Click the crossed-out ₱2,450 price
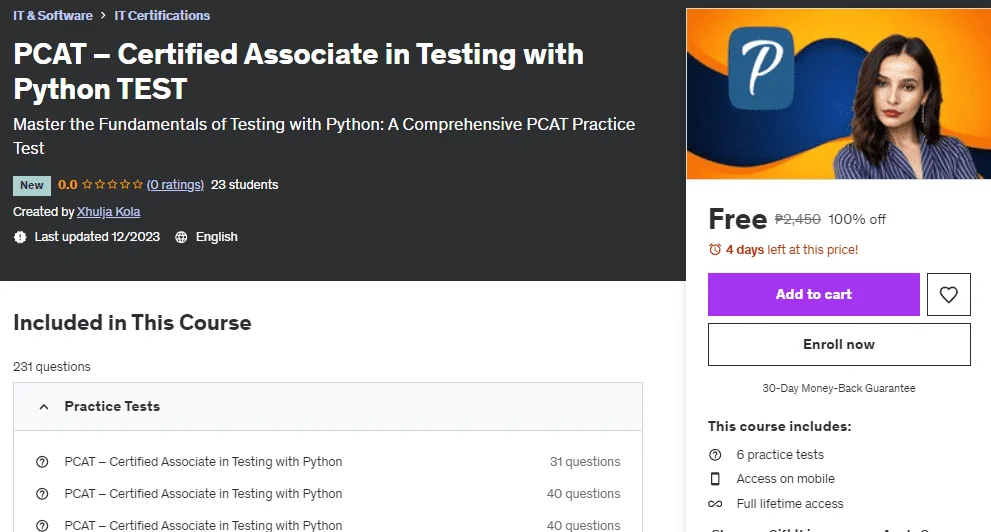Image resolution: width=991 pixels, height=532 pixels. (798, 219)
